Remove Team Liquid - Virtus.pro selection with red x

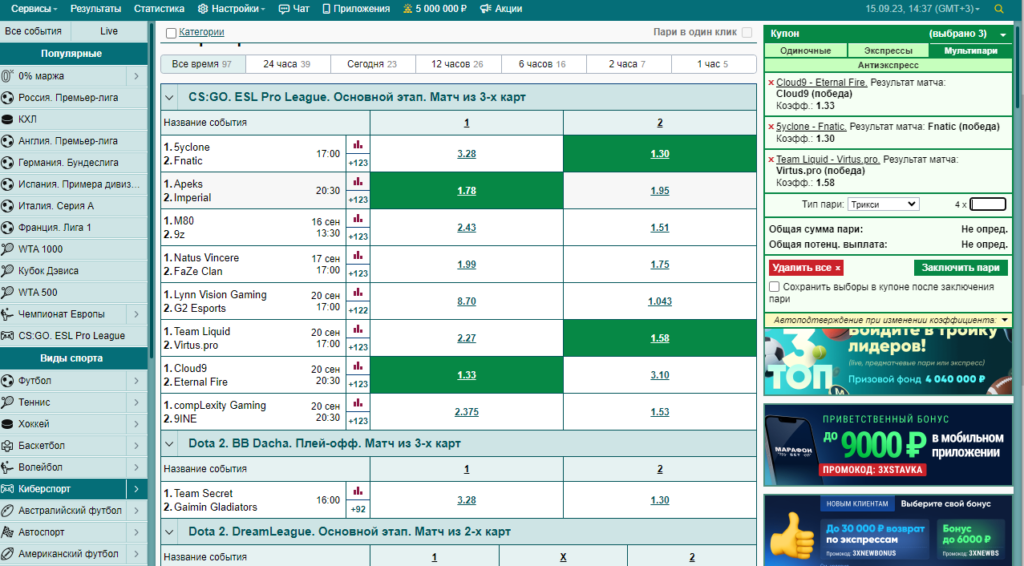[x=771, y=159]
